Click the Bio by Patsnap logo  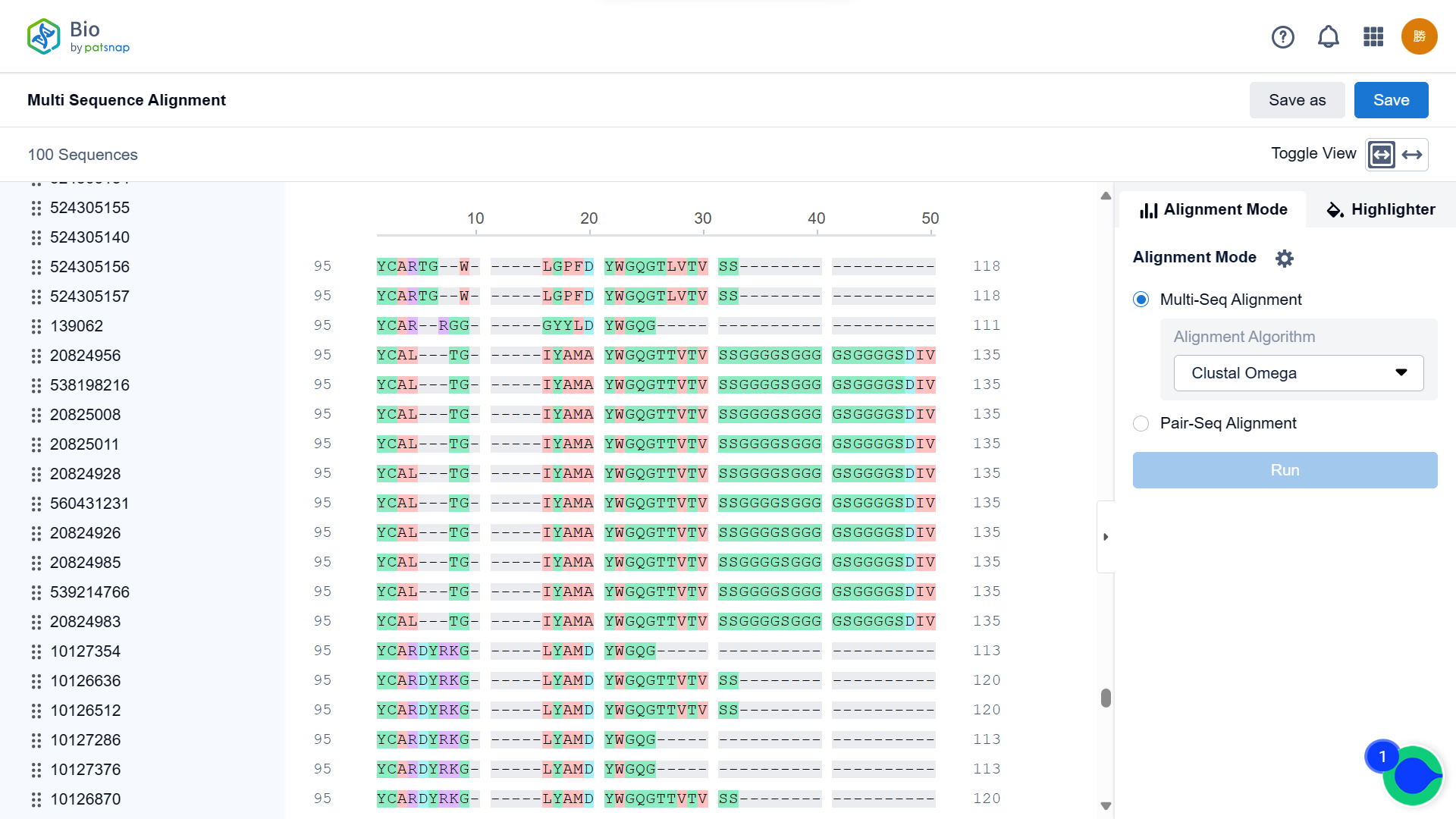[78, 36]
